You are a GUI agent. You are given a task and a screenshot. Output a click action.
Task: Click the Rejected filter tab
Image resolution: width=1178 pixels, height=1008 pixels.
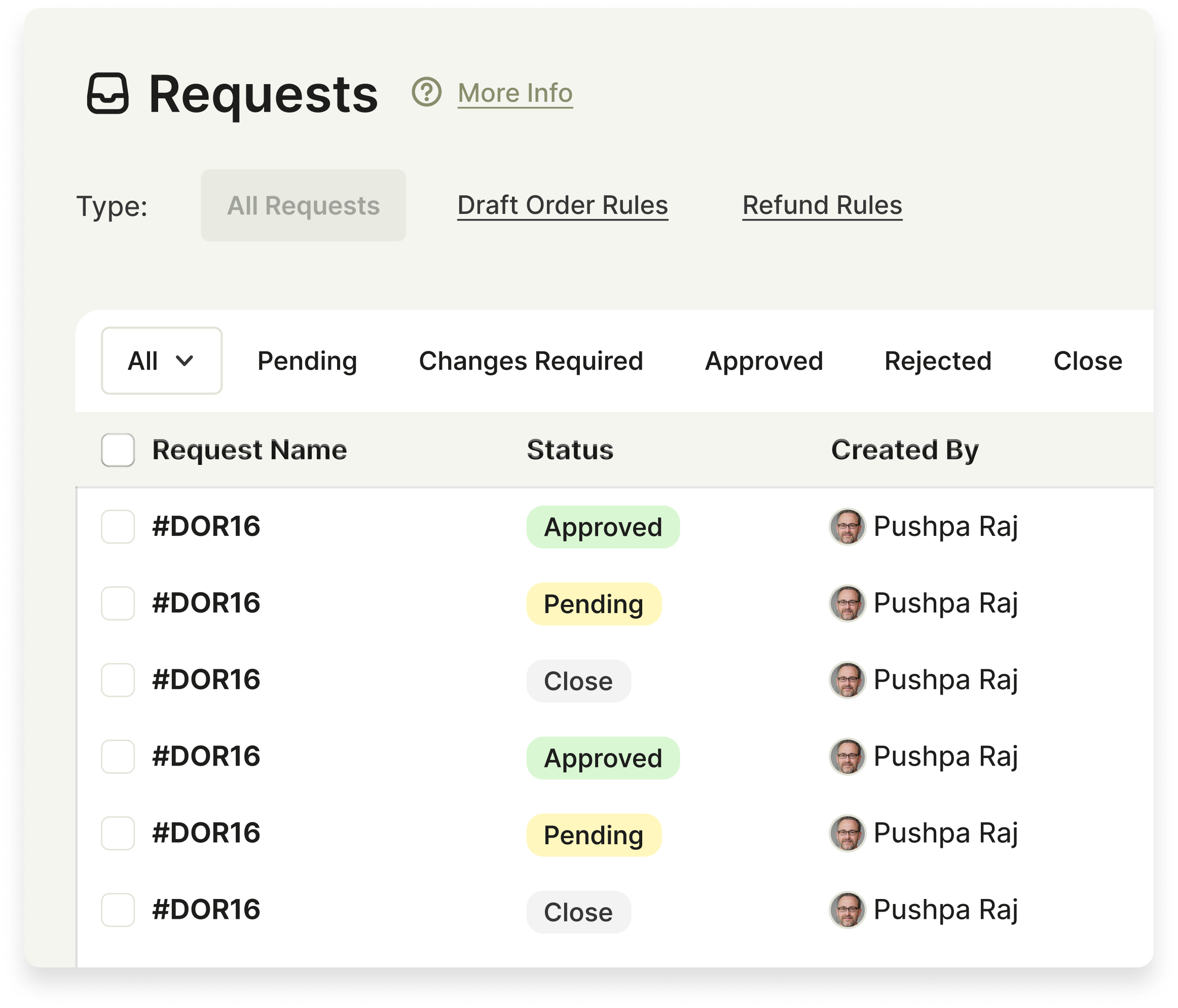[x=938, y=360]
